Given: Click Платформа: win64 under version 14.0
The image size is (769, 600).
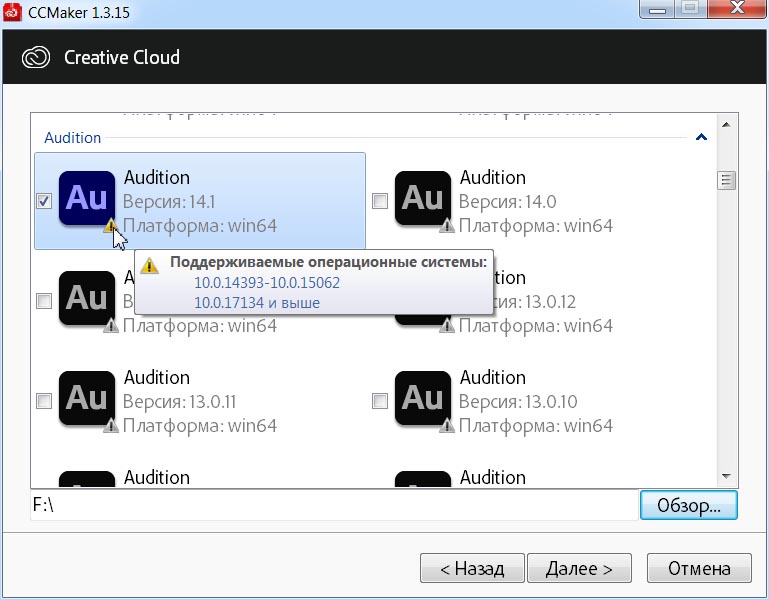Looking at the screenshot, I should click(536, 226).
